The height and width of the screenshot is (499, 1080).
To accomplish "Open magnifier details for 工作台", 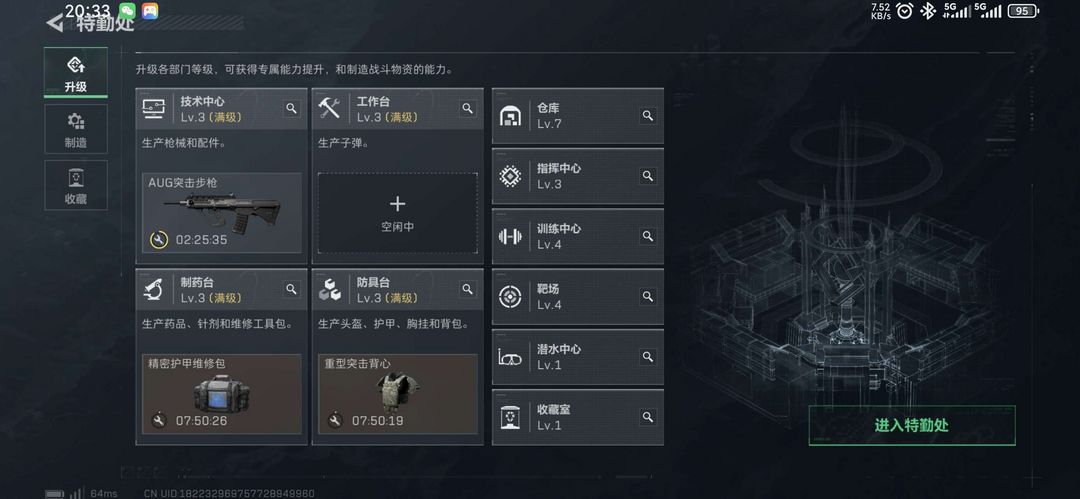I will 468,108.
